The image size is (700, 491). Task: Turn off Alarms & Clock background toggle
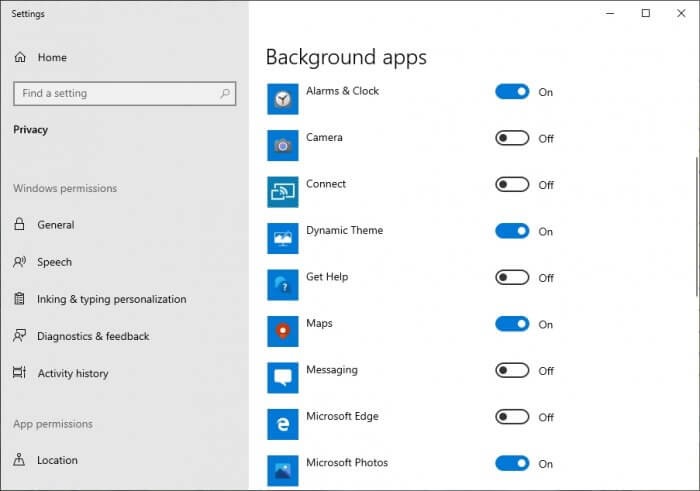[512, 92]
